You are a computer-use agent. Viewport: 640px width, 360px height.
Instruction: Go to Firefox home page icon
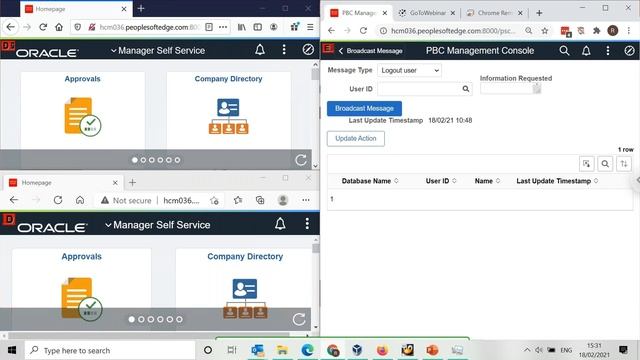coord(59,27)
